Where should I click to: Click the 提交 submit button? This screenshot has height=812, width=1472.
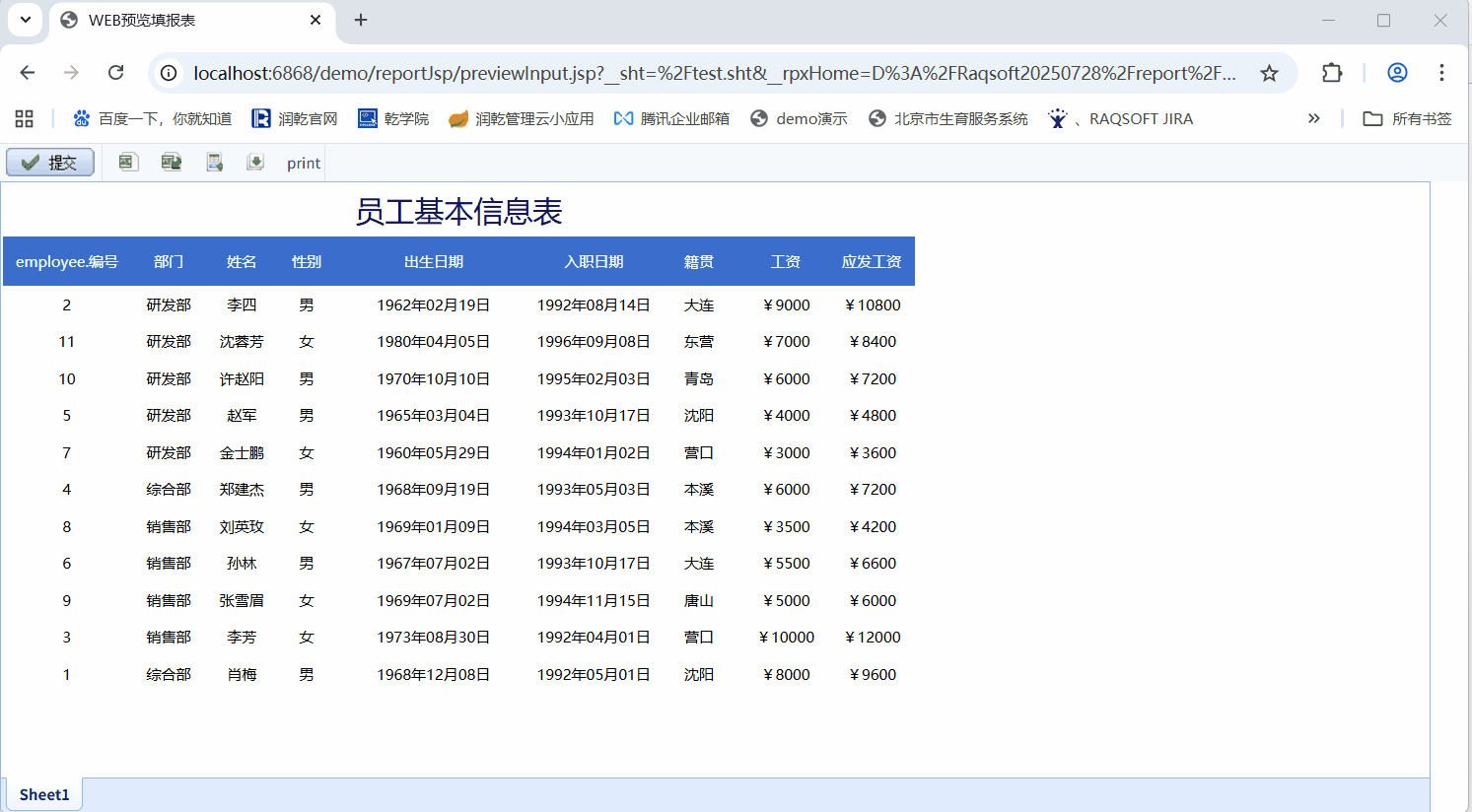pos(50,163)
